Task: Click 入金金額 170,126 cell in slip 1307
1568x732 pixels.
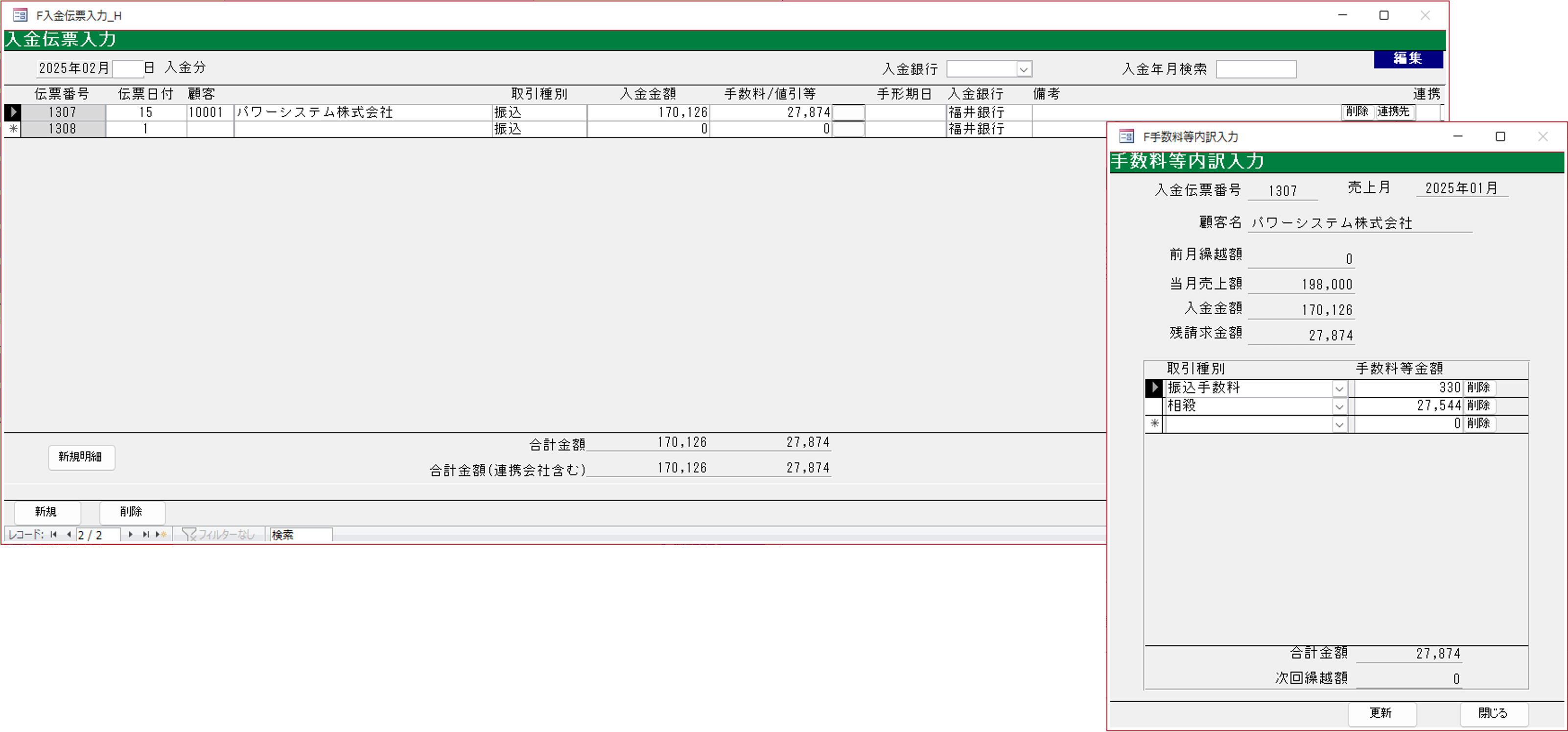Action: [648, 112]
